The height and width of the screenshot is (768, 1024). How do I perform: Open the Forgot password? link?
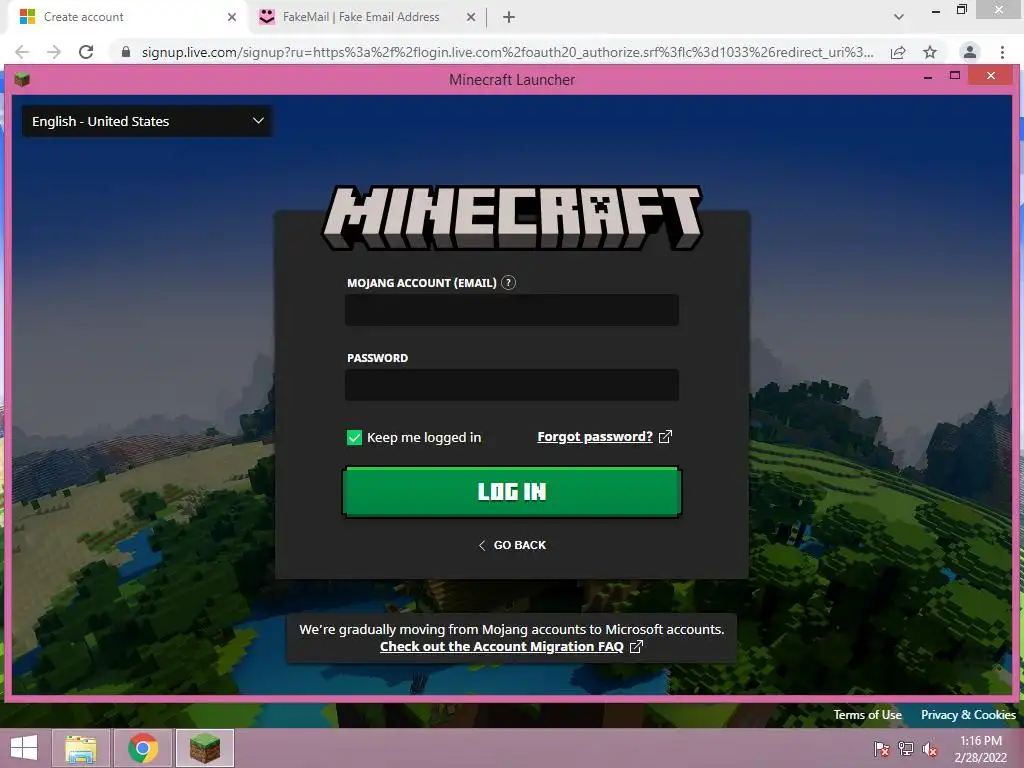click(595, 436)
